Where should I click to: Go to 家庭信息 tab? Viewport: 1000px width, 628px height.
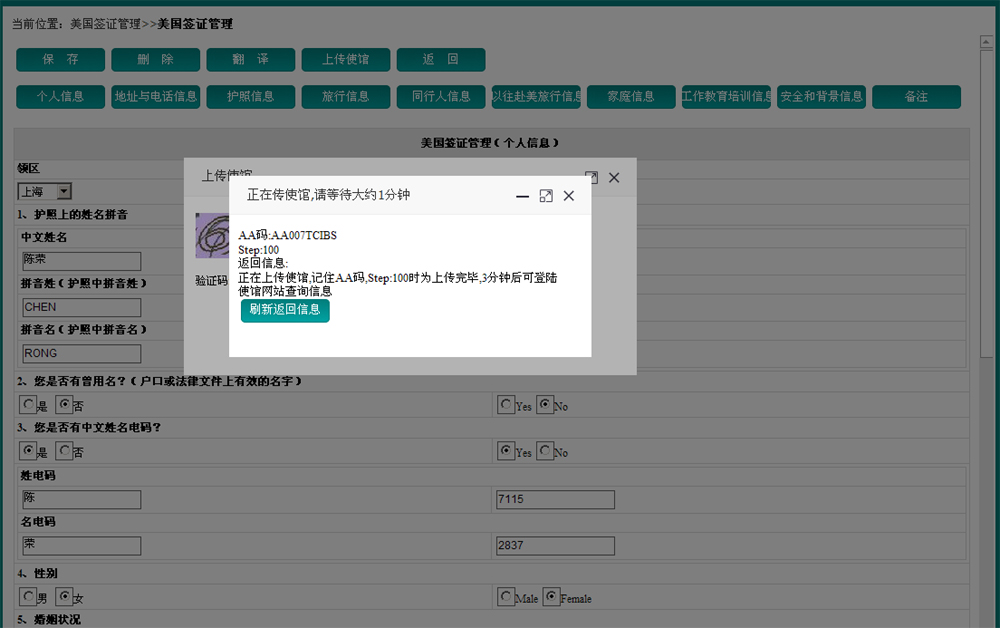click(631, 97)
